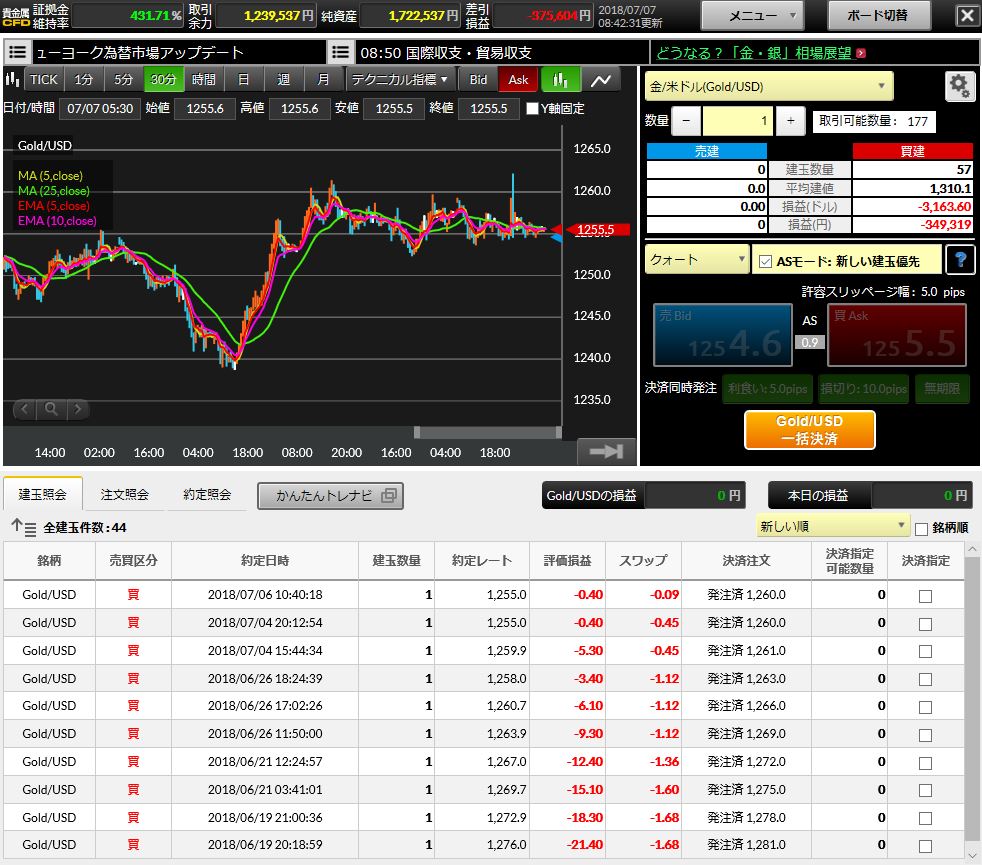This screenshot has width=982, height=865.
Task: Click the chart horizontal scrollbar thumb
Action: click(x=487, y=432)
